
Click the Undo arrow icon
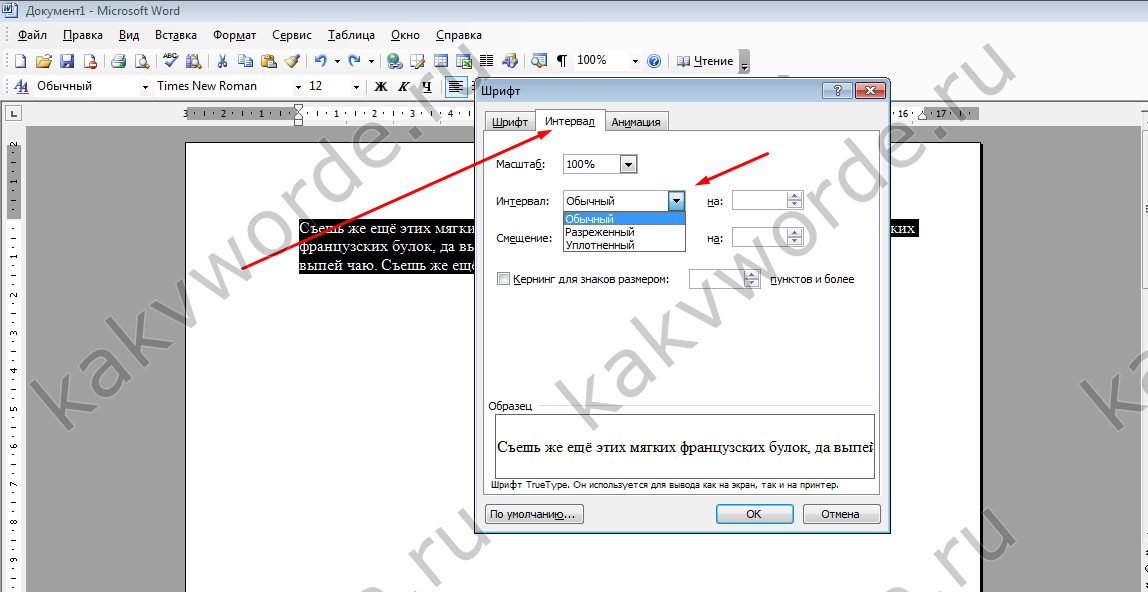(320, 61)
